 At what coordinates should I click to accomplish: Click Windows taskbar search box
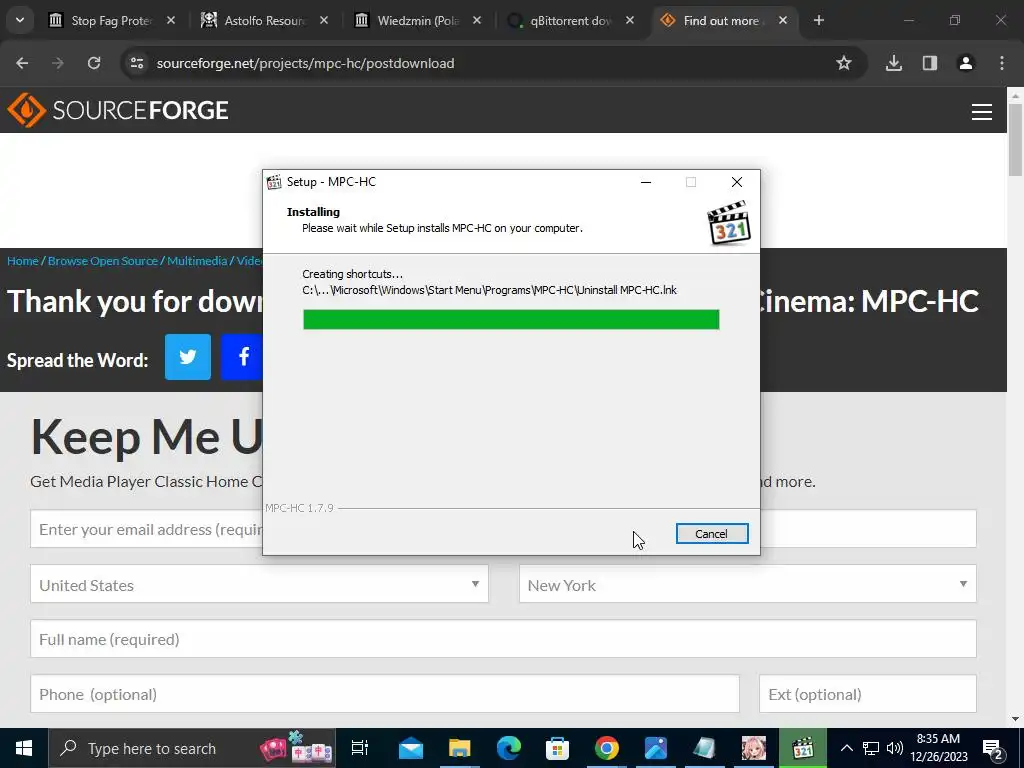point(192,748)
